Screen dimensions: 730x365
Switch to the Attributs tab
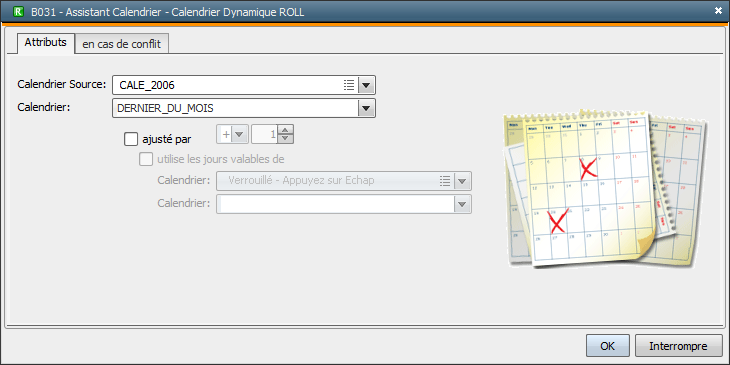(46, 42)
